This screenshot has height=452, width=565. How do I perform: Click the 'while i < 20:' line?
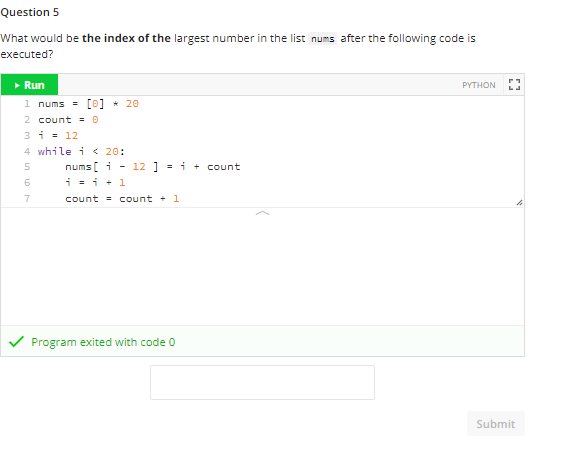click(x=81, y=151)
